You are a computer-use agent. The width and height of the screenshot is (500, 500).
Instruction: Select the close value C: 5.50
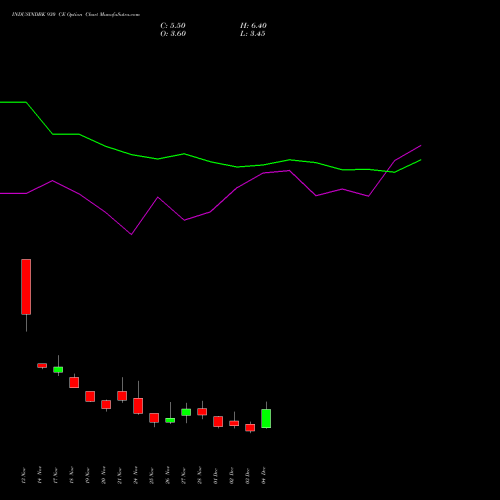pyautogui.click(x=173, y=26)
